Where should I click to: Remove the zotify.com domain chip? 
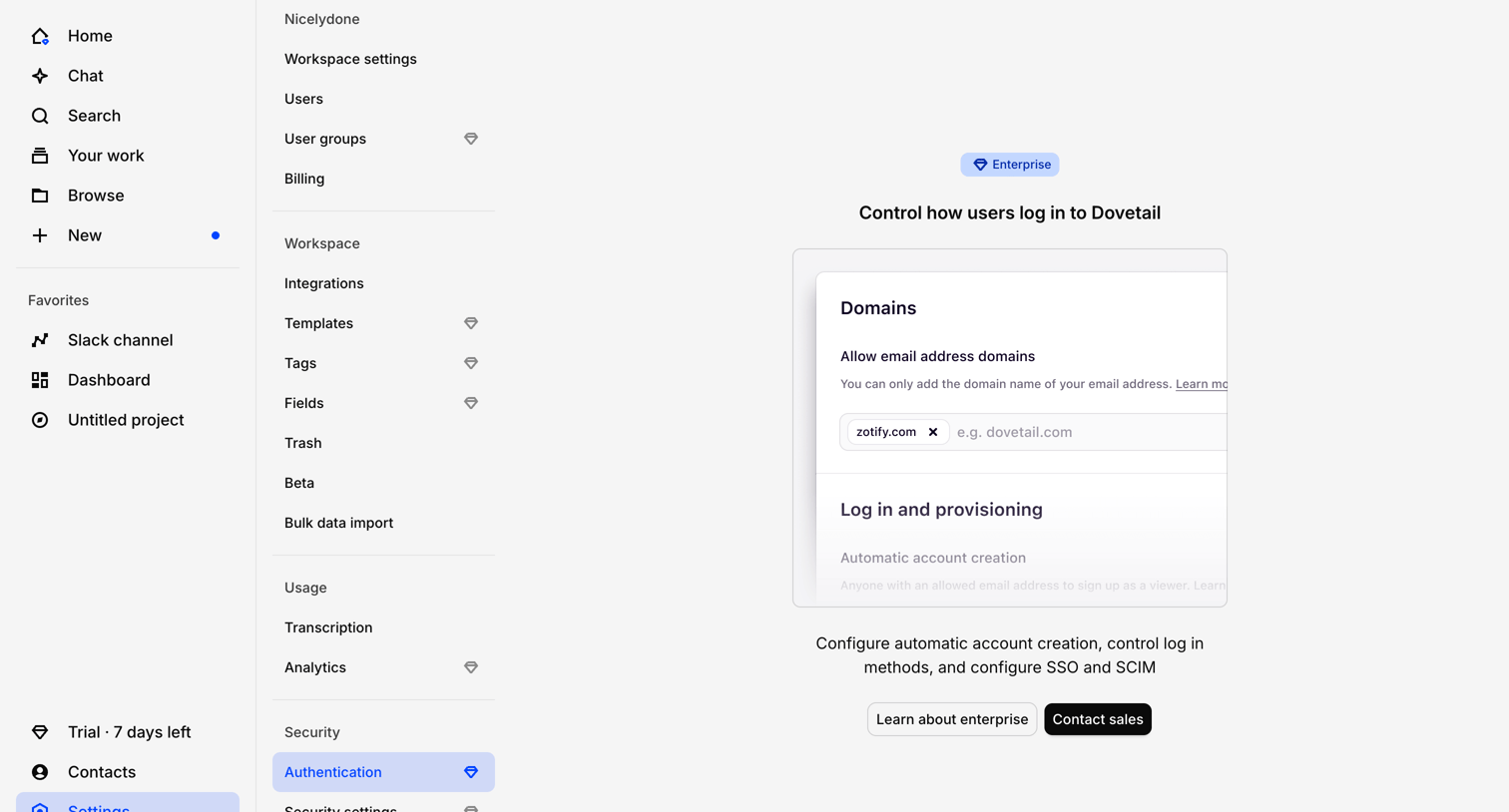click(933, 432)
